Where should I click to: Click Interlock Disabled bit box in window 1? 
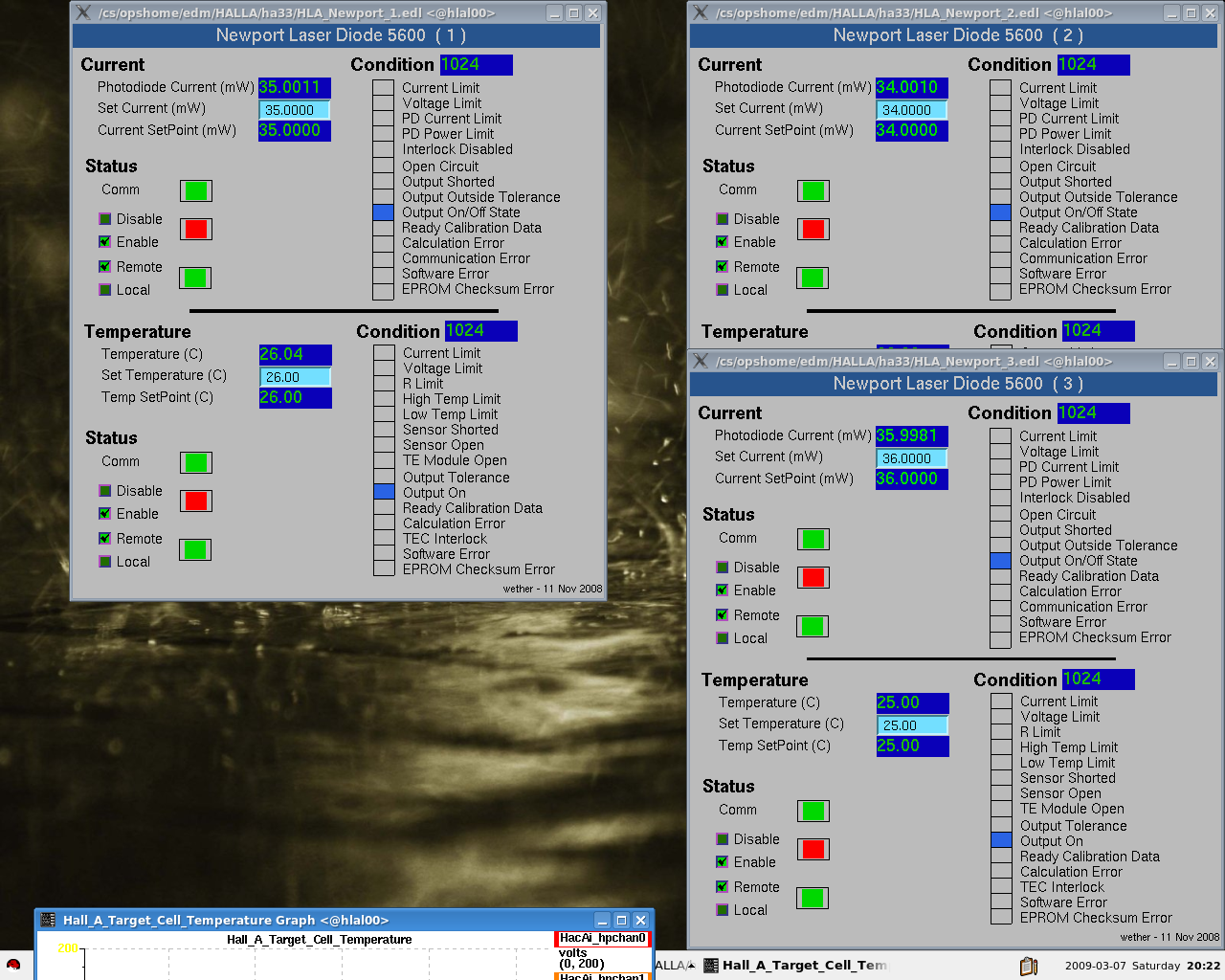coord(383,149)
